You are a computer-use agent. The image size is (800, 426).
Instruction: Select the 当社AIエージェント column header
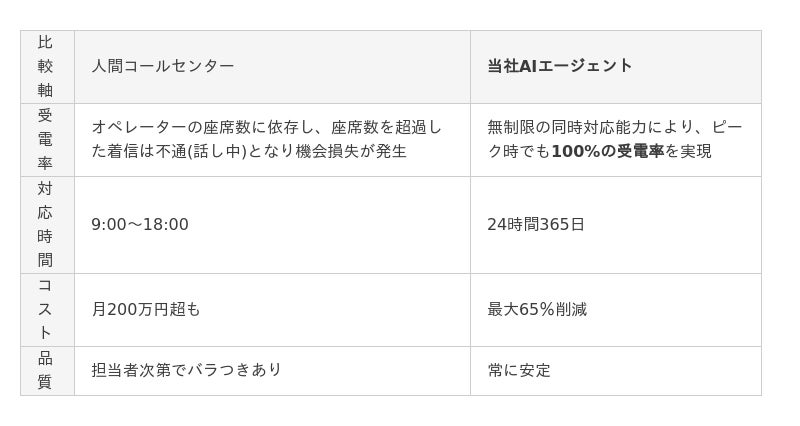(x=616, y=67)
